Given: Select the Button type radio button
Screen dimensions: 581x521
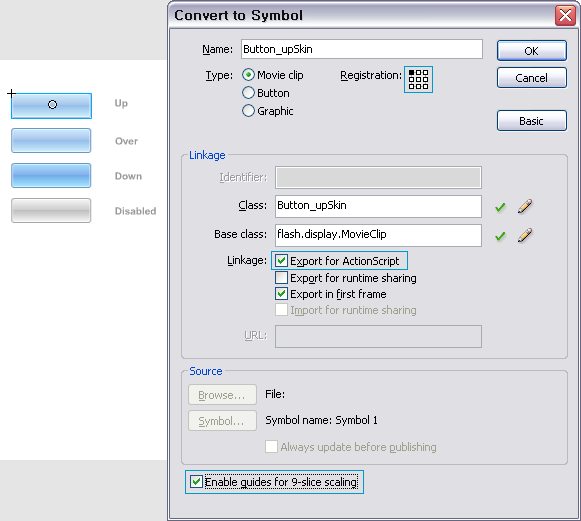Looking at the screenshot, I should tap(248, 93).
